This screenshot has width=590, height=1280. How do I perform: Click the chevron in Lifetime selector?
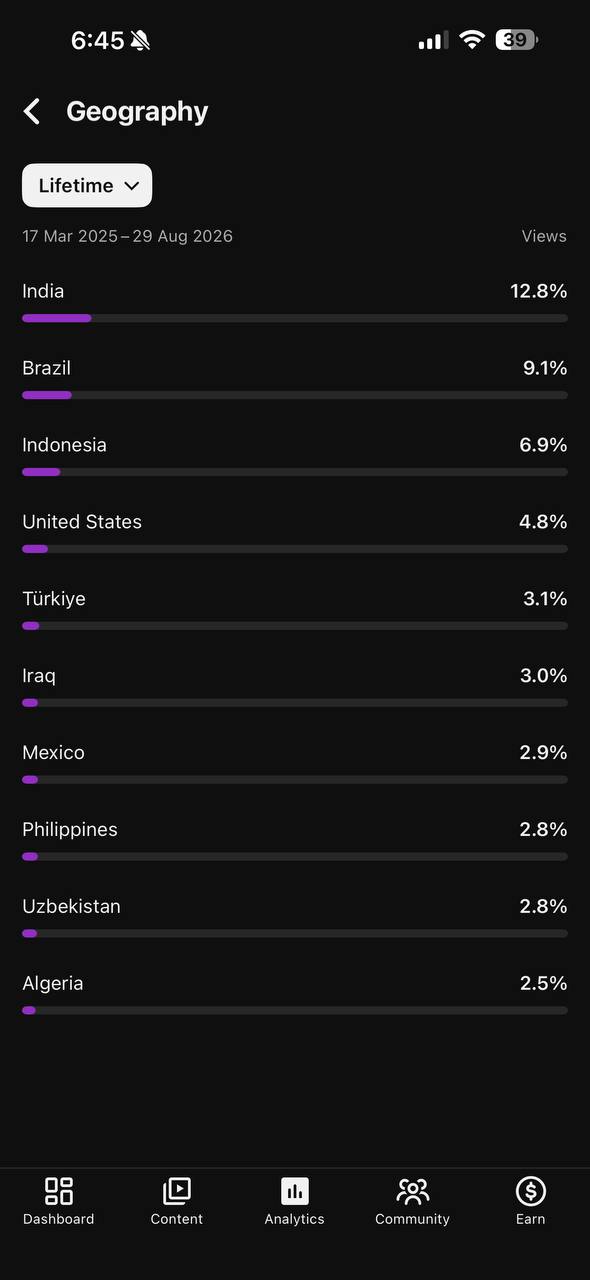(131, 186)
